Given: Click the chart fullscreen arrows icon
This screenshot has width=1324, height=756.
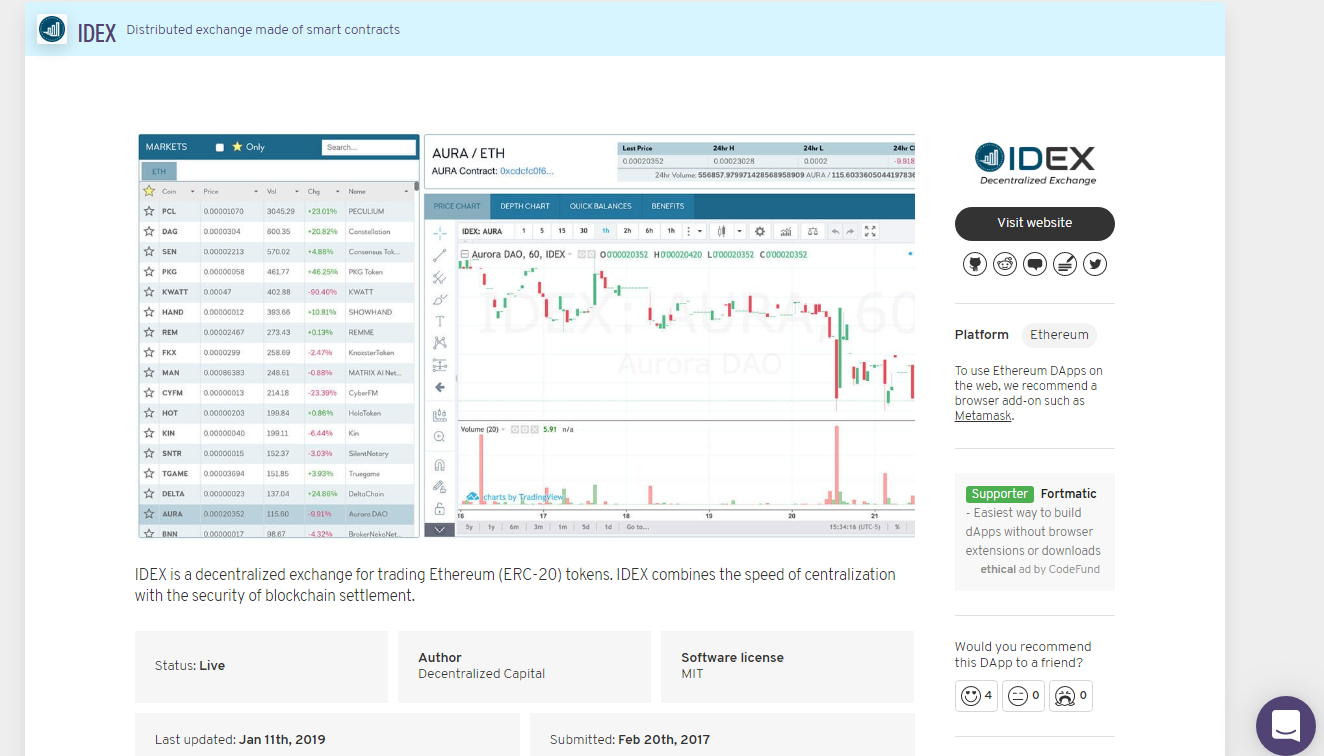Looking at the screenshot, I should click(x=870, y=231).
